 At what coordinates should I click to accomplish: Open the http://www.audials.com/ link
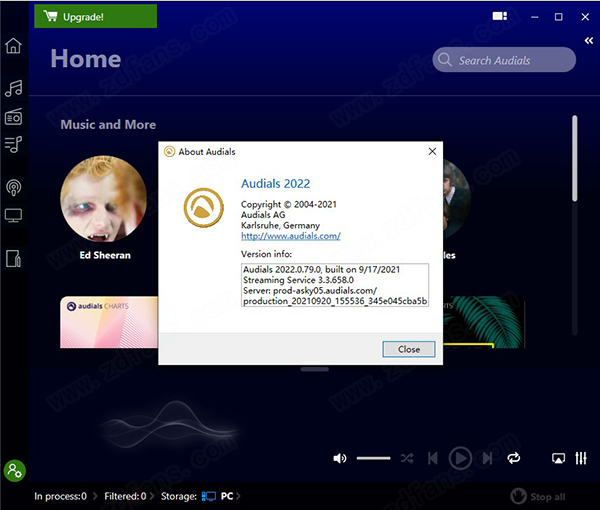point(291,236)
